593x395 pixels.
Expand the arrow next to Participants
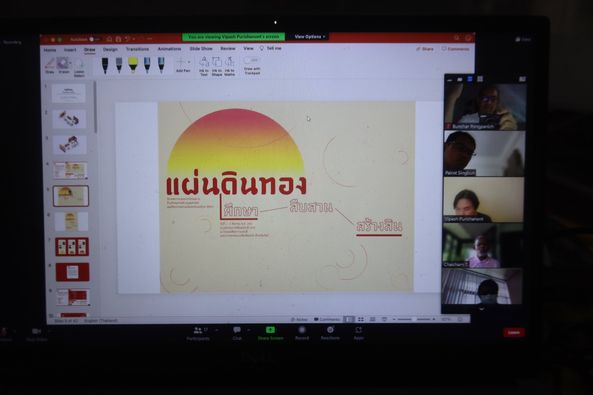click(217, 331)
